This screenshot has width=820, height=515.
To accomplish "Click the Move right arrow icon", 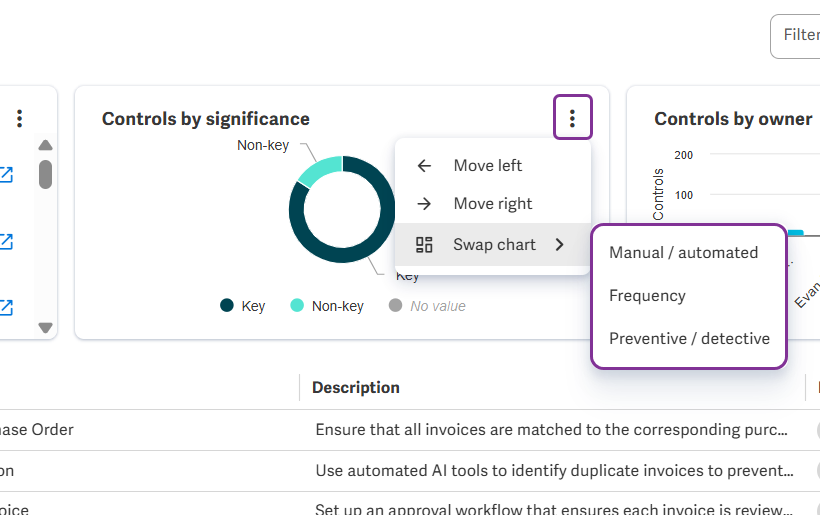I will coord(424,203).
